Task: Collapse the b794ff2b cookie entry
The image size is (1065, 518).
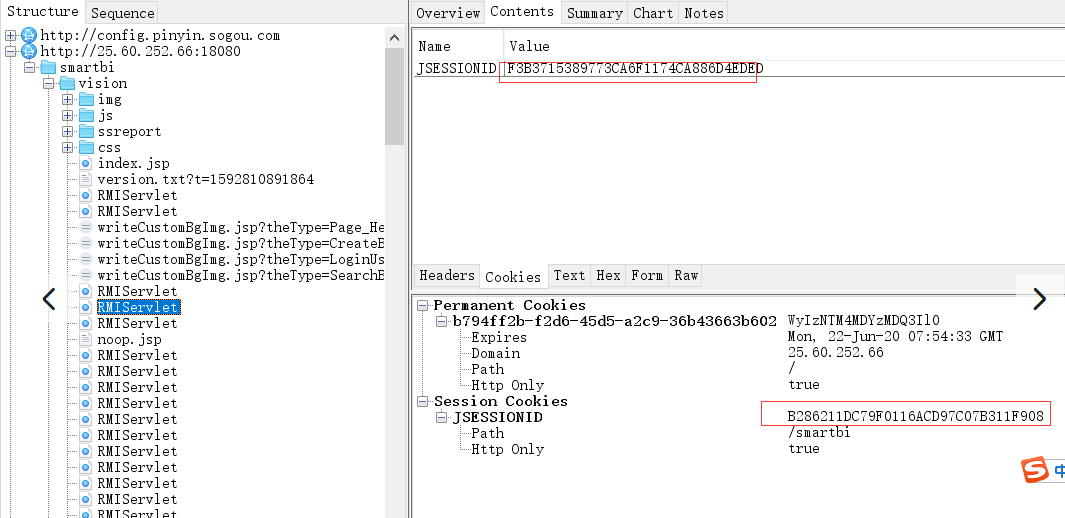Action: 442,321
